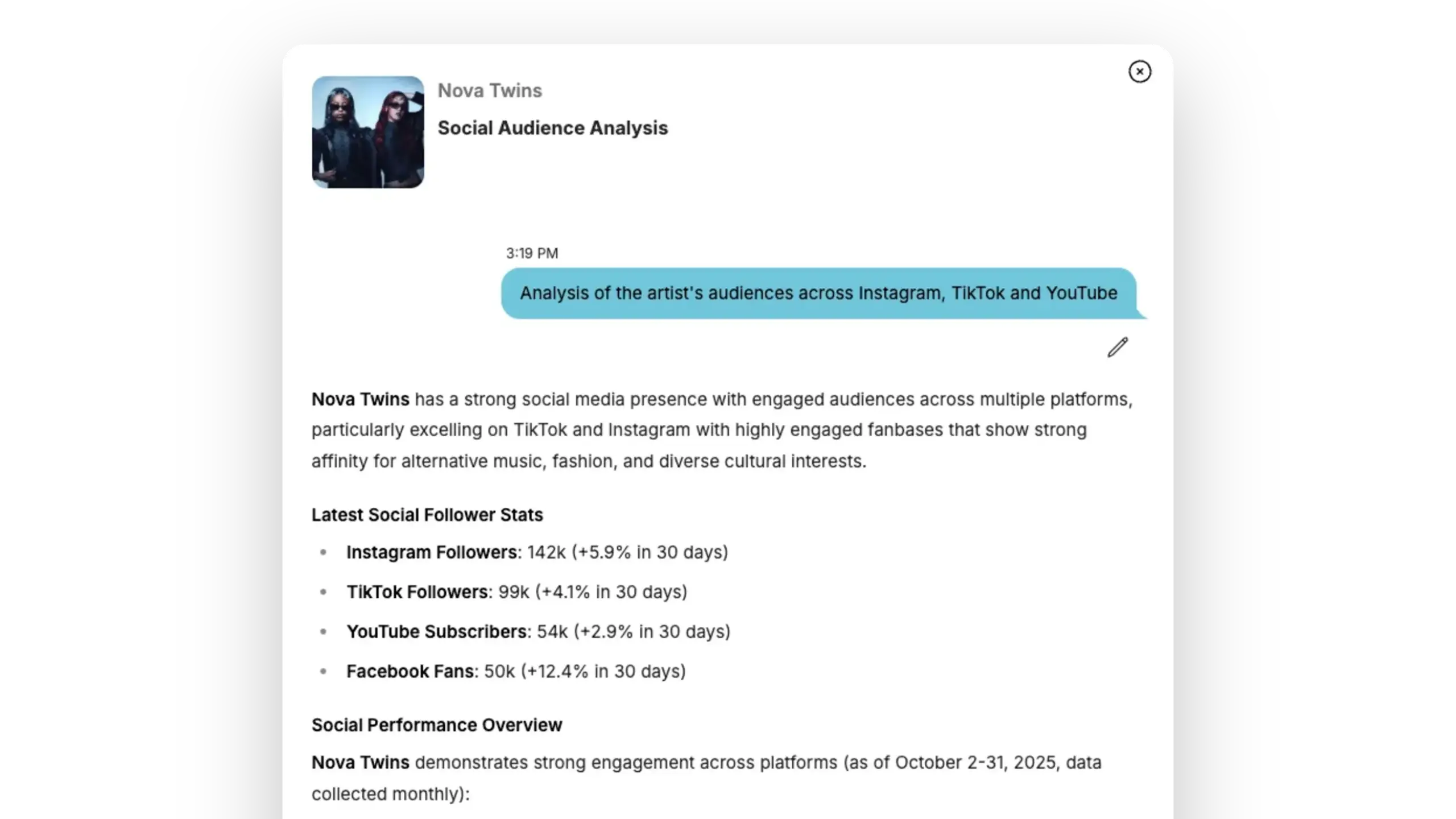Click the bullet beside Facebook Fans

coord(324,670)
